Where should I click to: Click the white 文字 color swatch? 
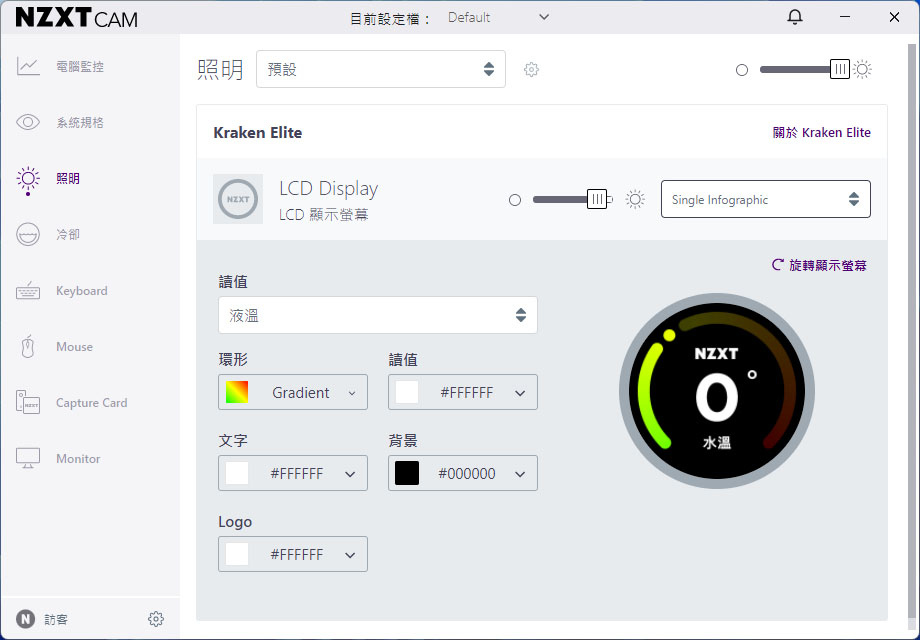click(237, 473)
